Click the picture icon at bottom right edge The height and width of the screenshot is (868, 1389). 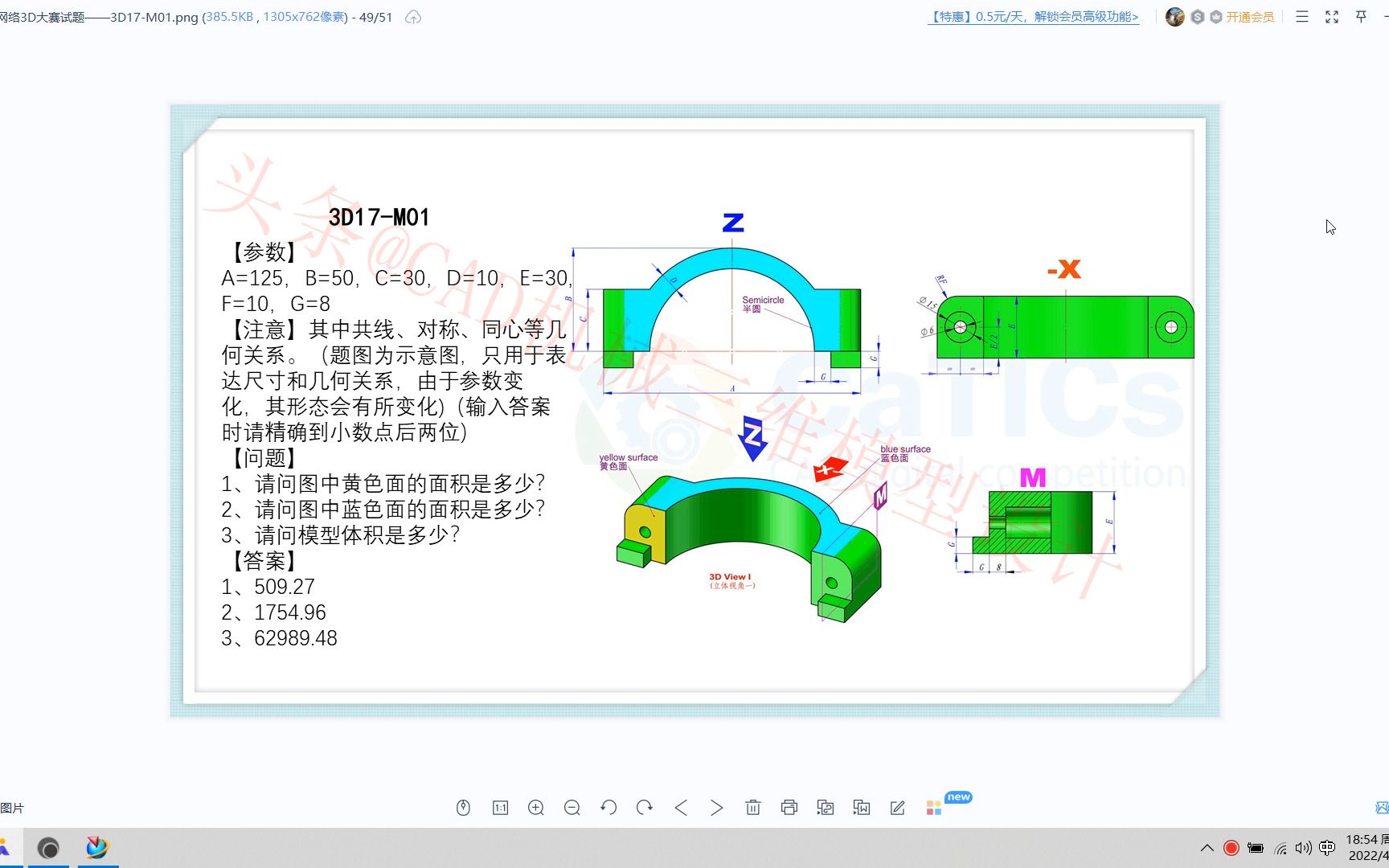(1383, 808)
